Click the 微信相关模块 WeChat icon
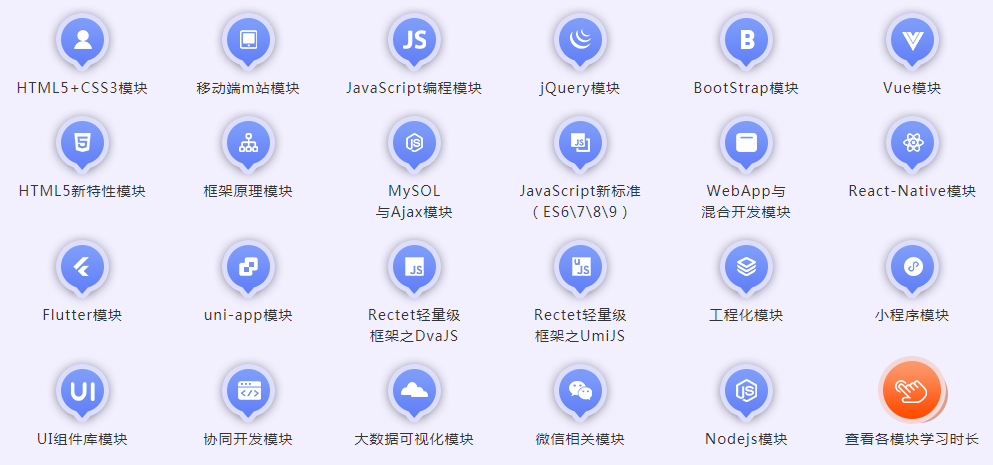993x465 pixels. [x=580, y=392]
